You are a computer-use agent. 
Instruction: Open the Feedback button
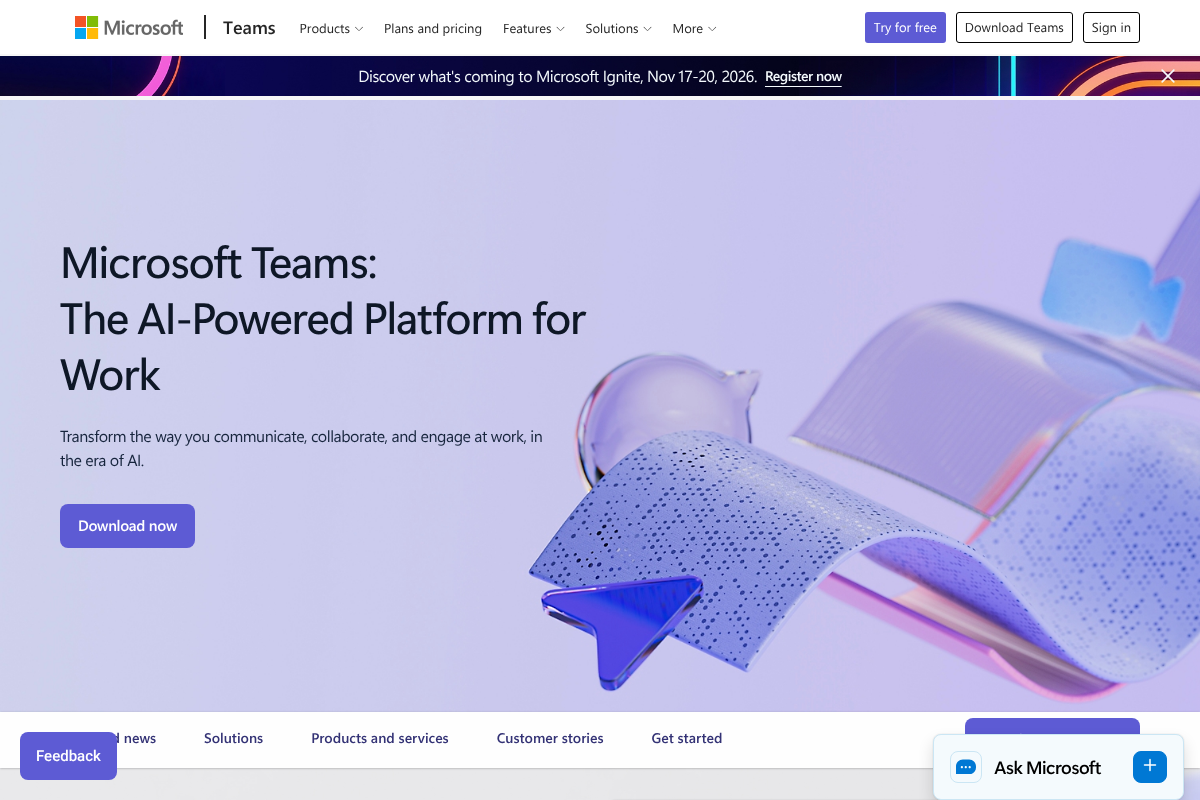[68, 756]
